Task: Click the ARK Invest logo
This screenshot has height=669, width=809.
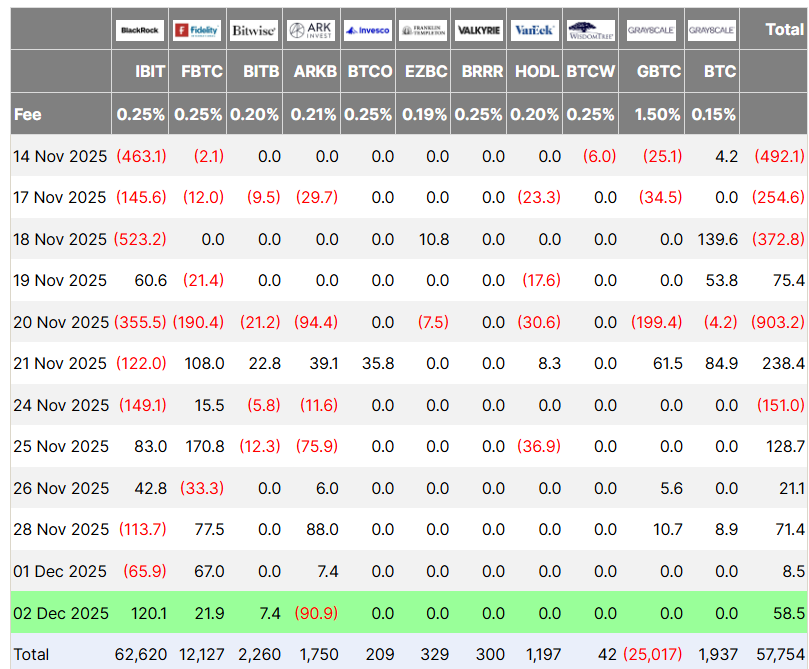Action: coord(311,30)
